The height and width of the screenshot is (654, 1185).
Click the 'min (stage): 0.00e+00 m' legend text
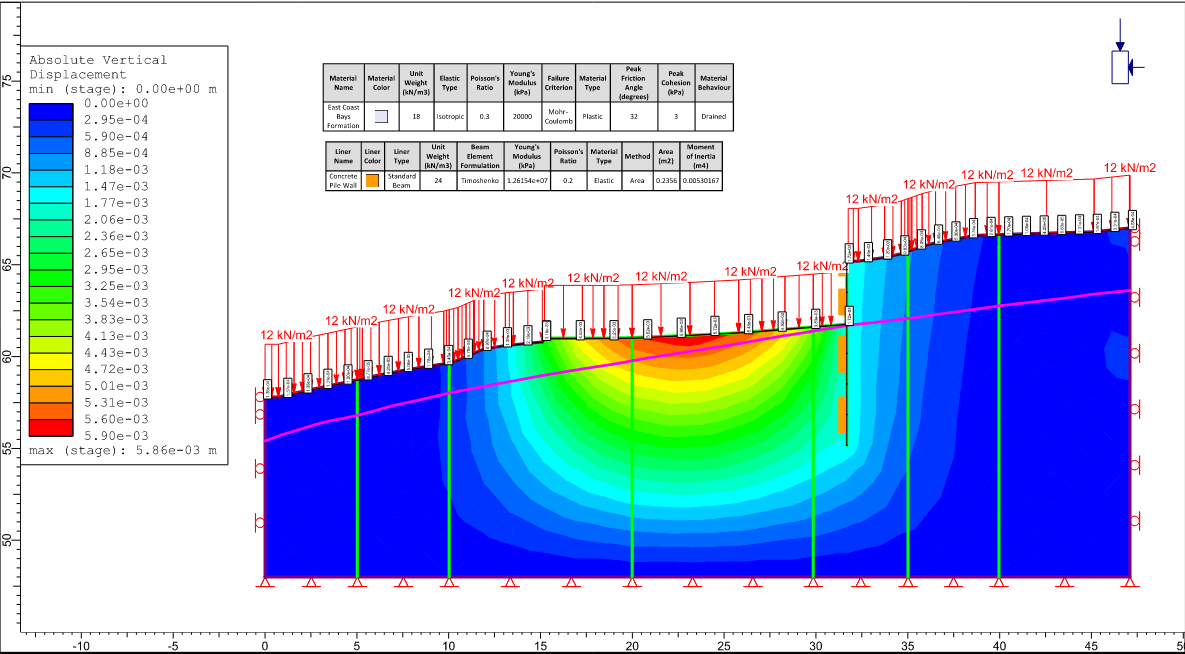point(122,89)
